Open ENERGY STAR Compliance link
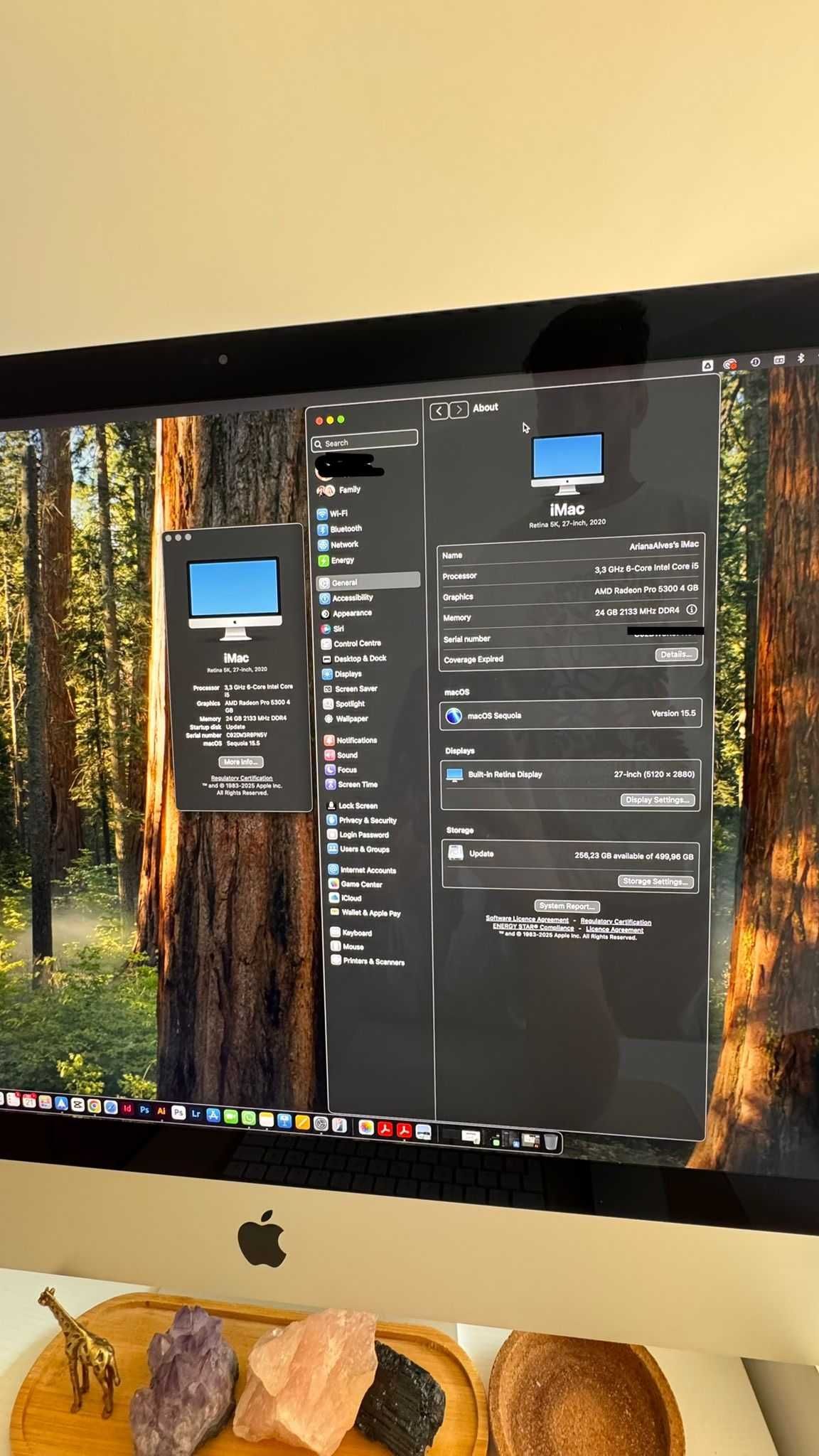Screen dimensions: 819x1456 pyautogui.click(x=533, y=927)
